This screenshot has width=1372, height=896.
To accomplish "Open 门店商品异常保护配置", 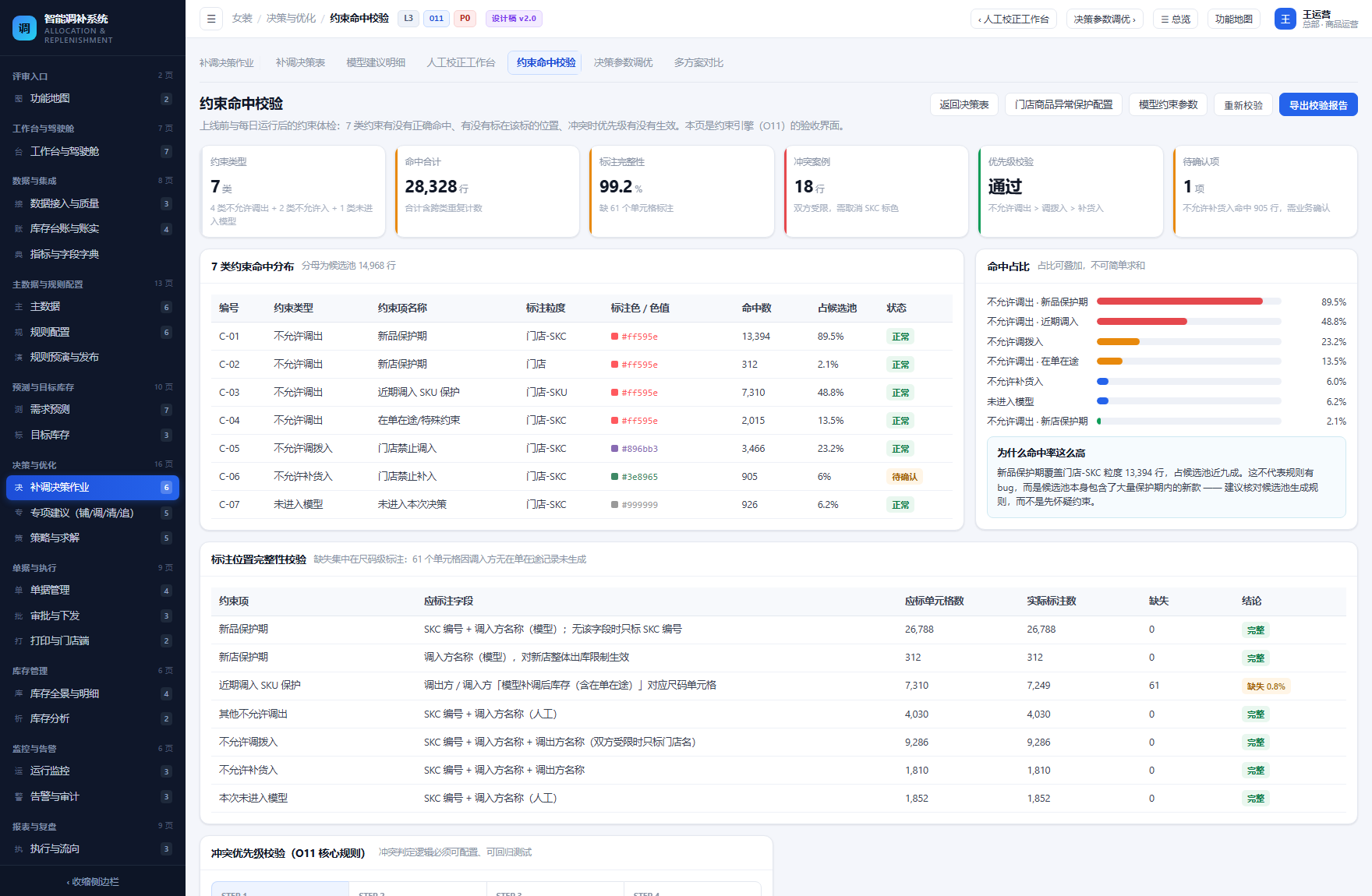I will click(x=1063, y=104).
